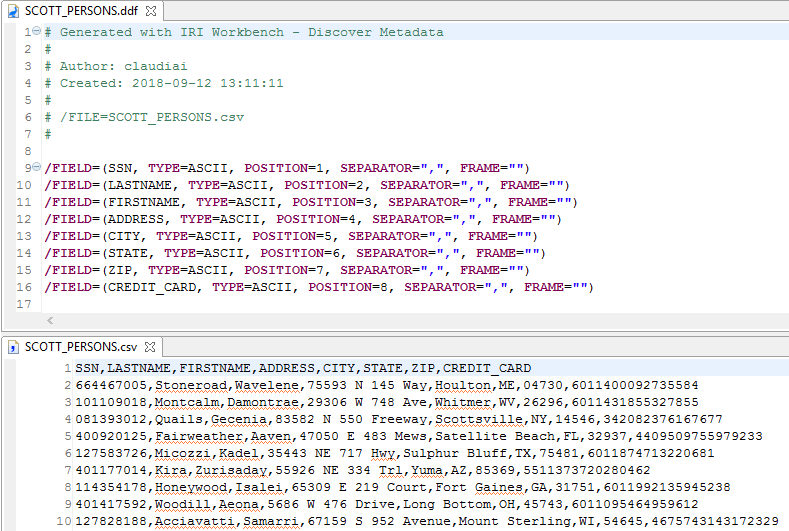Click the Acciavatti,Samarri CSV row
789x531 pixels.
coord(427,521)
